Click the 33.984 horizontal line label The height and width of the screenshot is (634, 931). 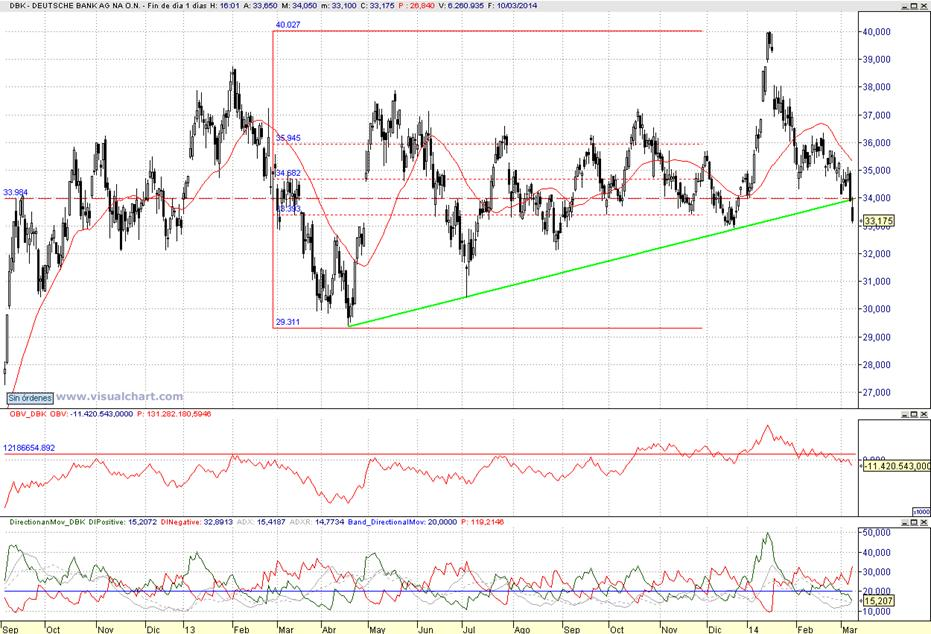[x=15, y=192]
